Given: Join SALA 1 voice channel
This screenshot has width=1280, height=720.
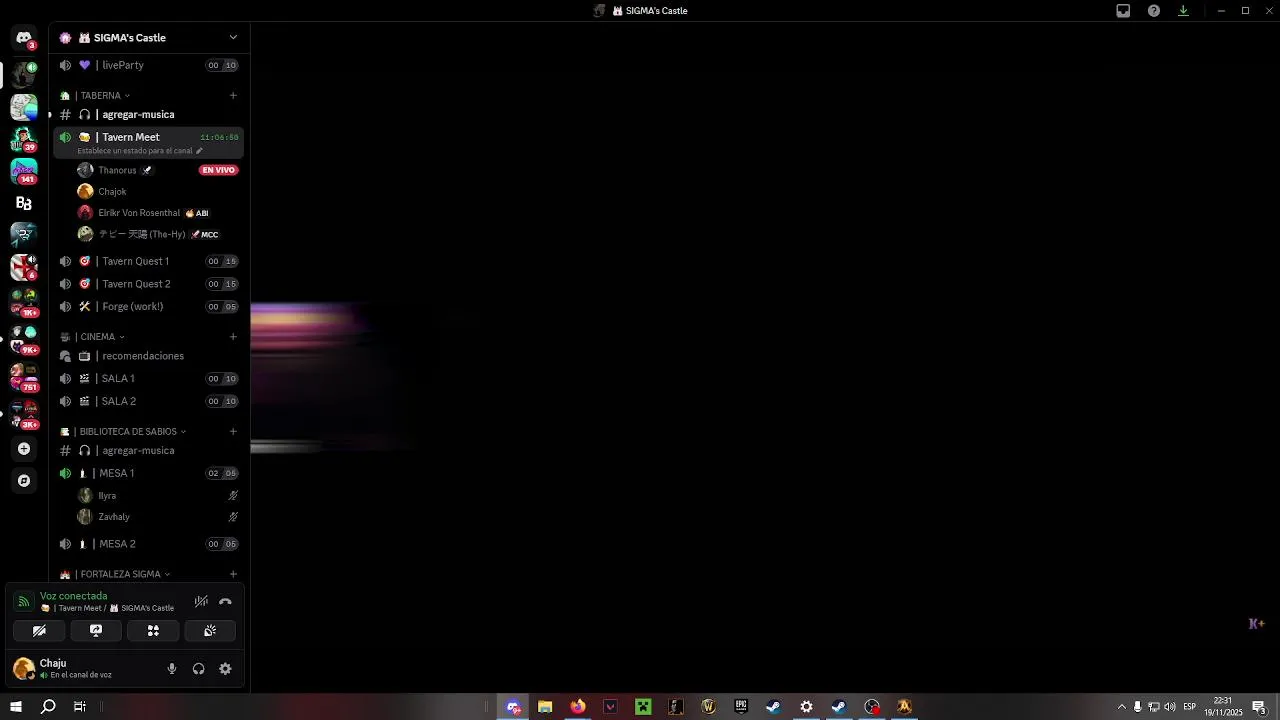Looking at the screenshot, I should tap(148, 379).
